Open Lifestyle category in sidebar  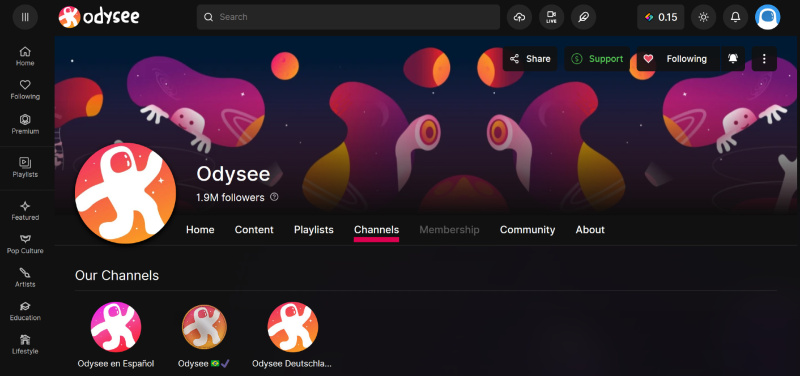[x=25, y=345]
